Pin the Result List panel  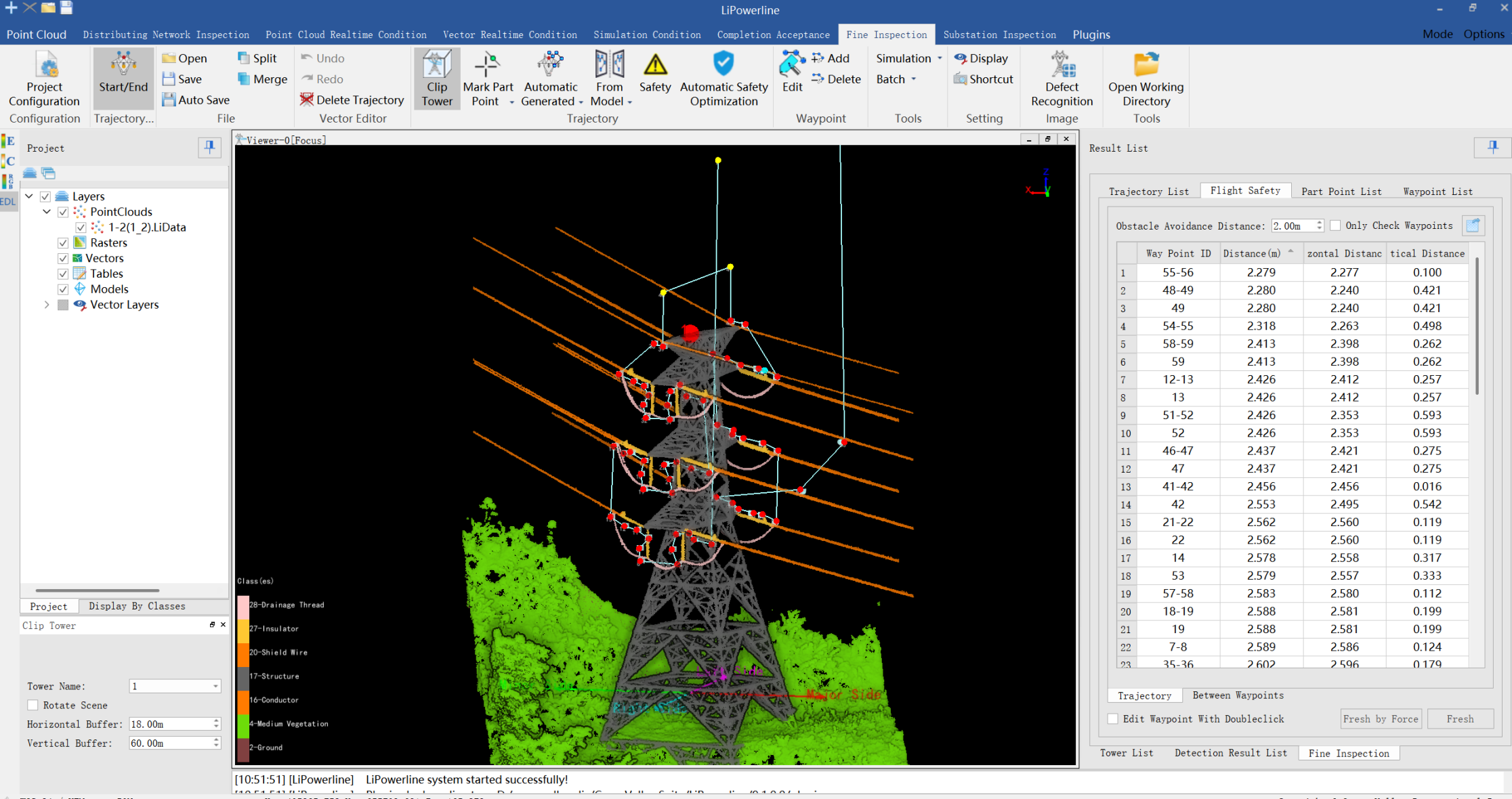(x=1492, y=147)
